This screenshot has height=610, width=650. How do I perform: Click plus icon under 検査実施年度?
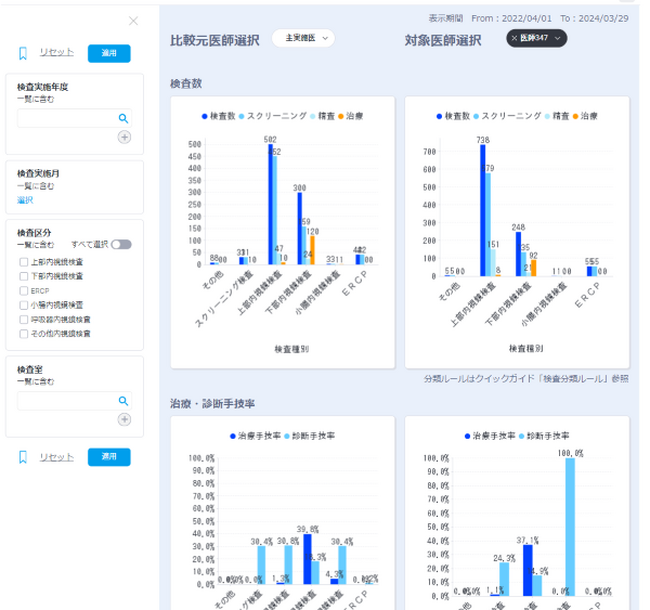point(124,137)
